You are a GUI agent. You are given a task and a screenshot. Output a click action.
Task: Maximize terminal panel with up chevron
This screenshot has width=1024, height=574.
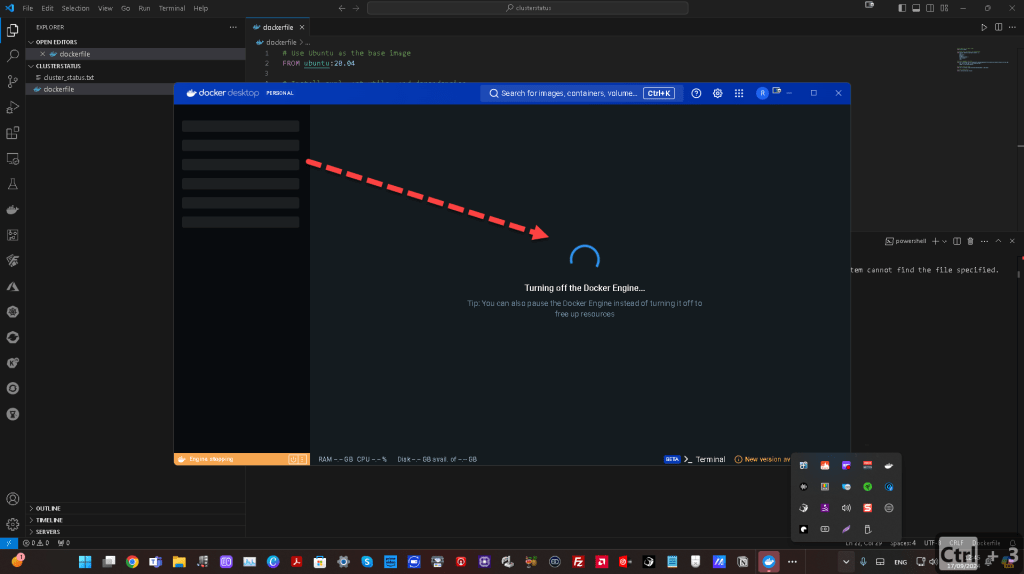point(998,241)
